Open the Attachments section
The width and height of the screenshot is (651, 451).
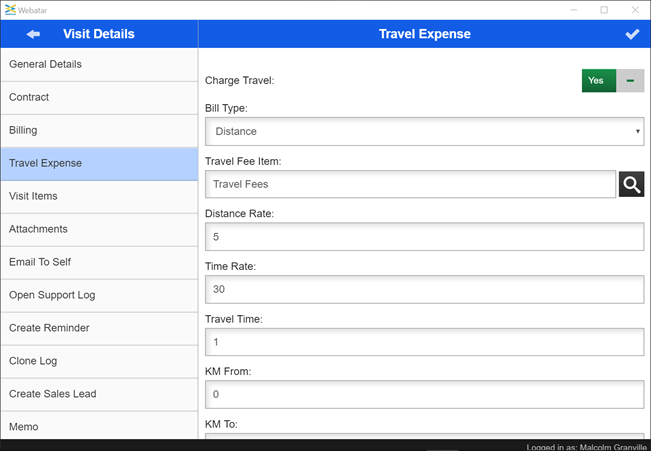(x=99, y=230)
